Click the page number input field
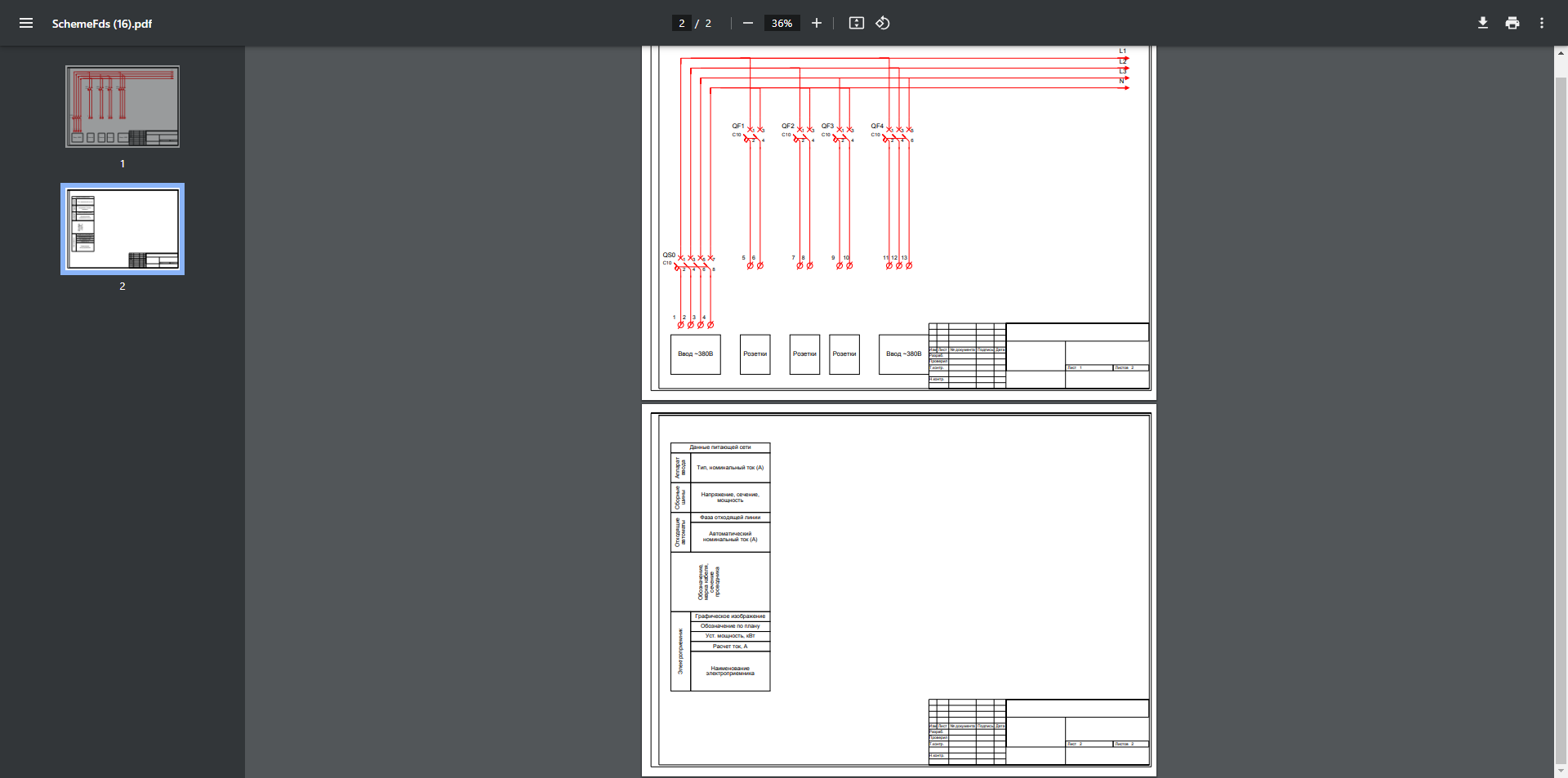This screenshot has height=778, width=1568. (681, 23)
